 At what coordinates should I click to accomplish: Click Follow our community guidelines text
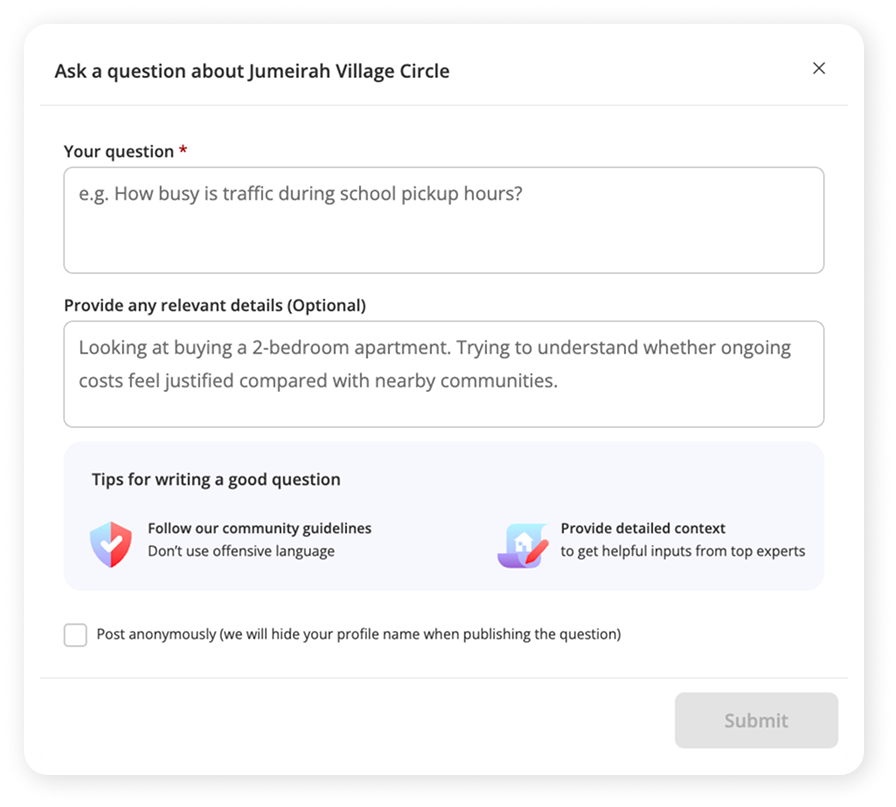(259, 528)
